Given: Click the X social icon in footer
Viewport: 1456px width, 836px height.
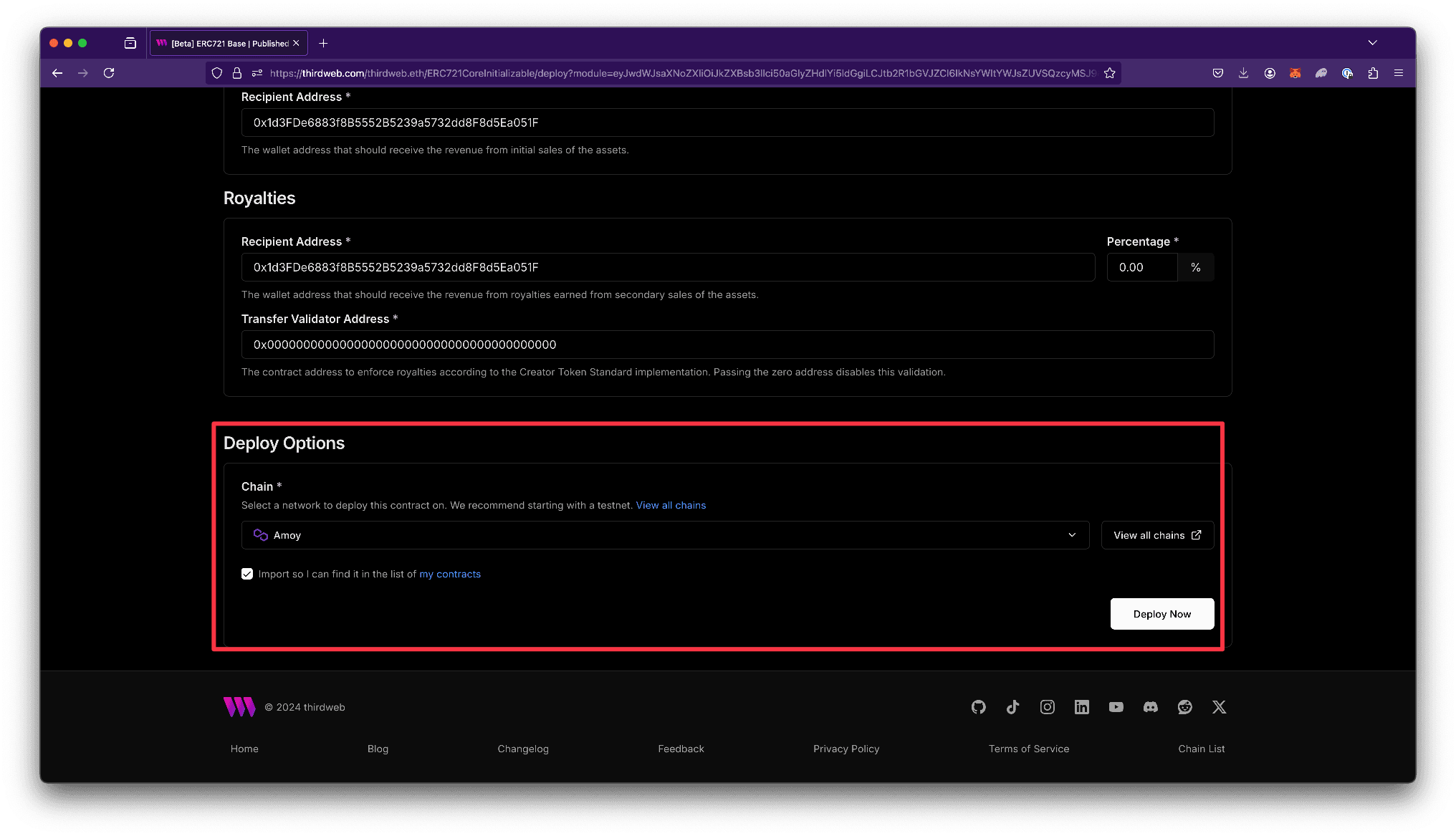Looking at the screenshot, I should click(1219, 707).
